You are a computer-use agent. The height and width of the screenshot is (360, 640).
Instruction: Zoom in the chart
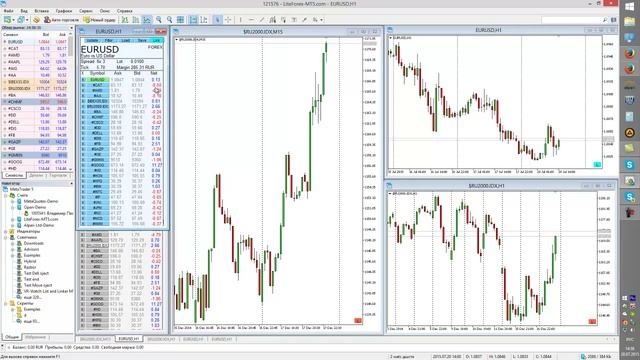(x=158, y=20)
